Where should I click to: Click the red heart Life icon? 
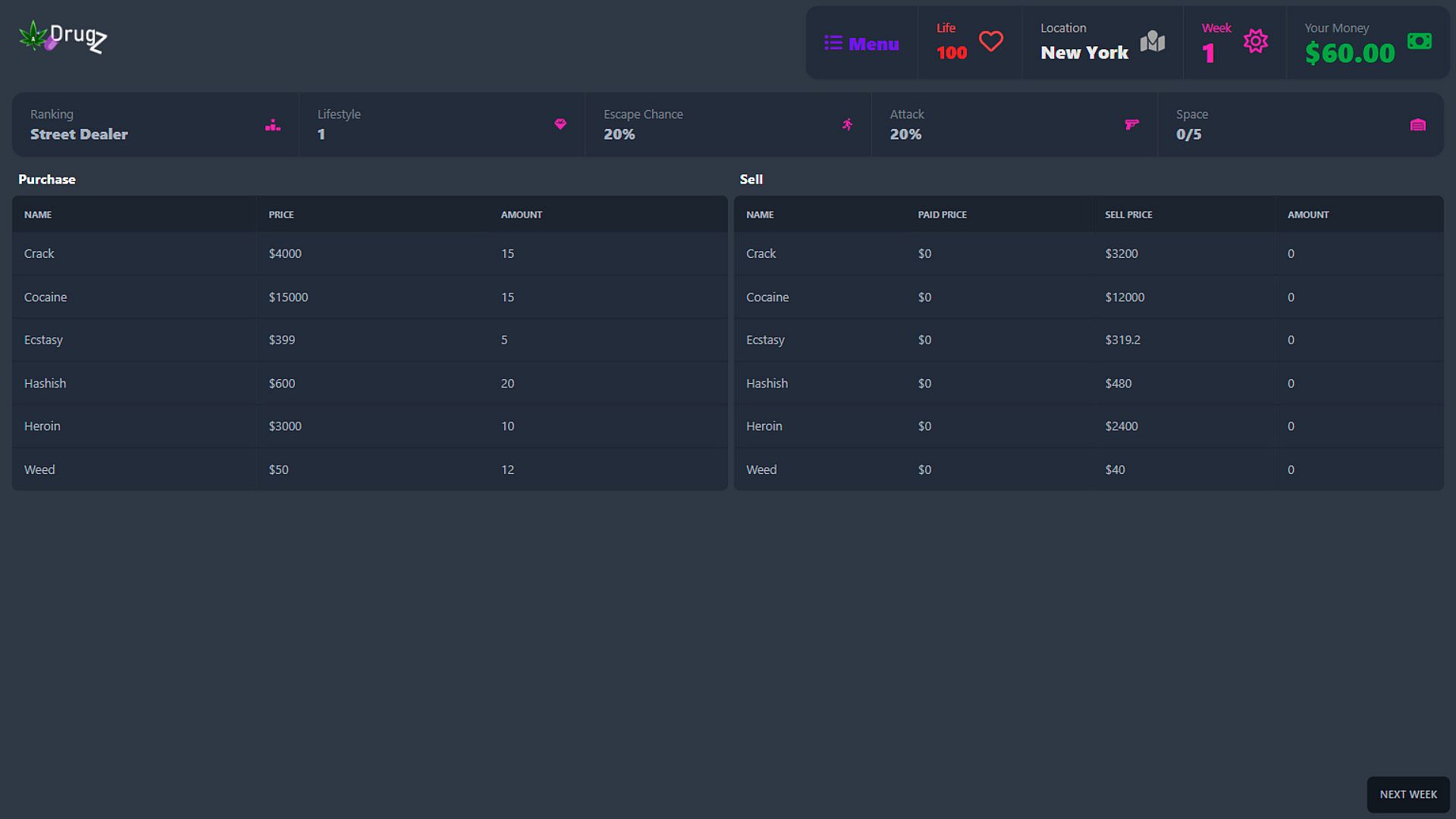(x=990, y=41)
